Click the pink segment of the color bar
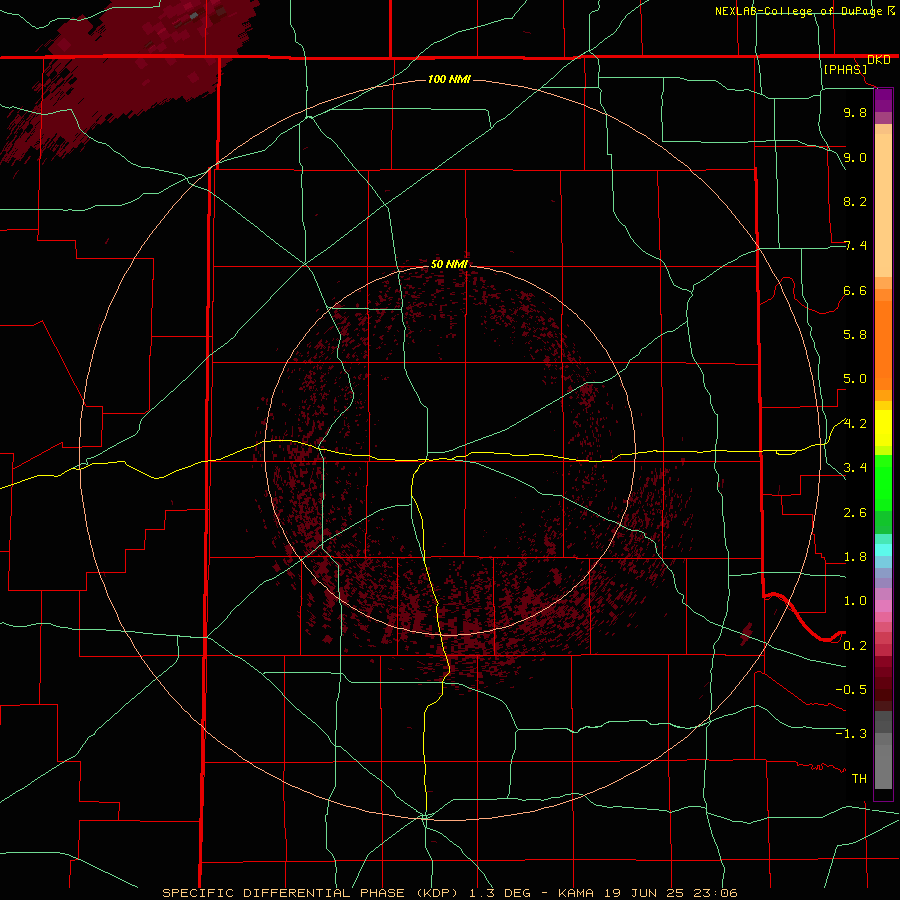 tap(883, 606)
